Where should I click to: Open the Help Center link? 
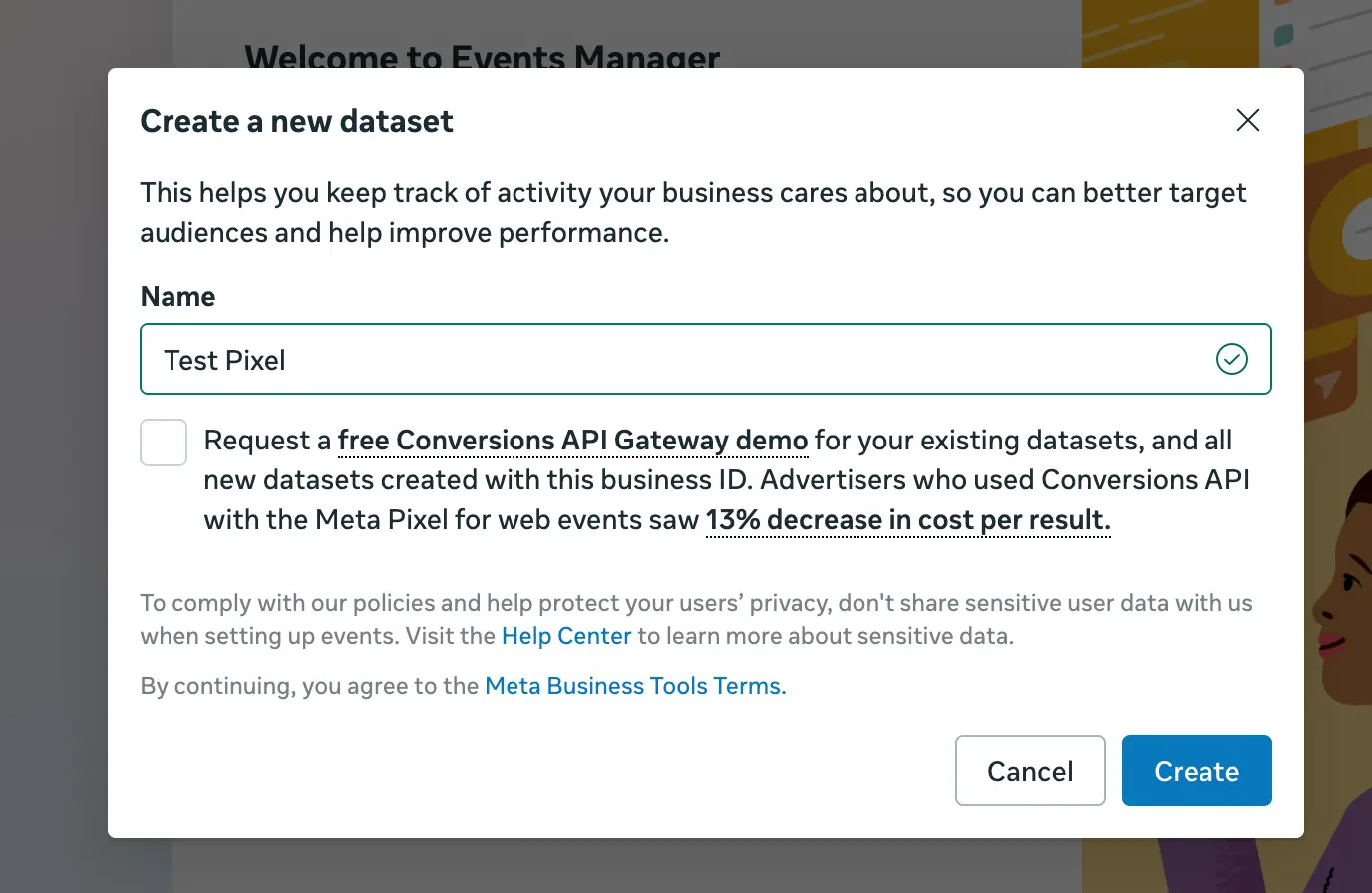(566, 636)
